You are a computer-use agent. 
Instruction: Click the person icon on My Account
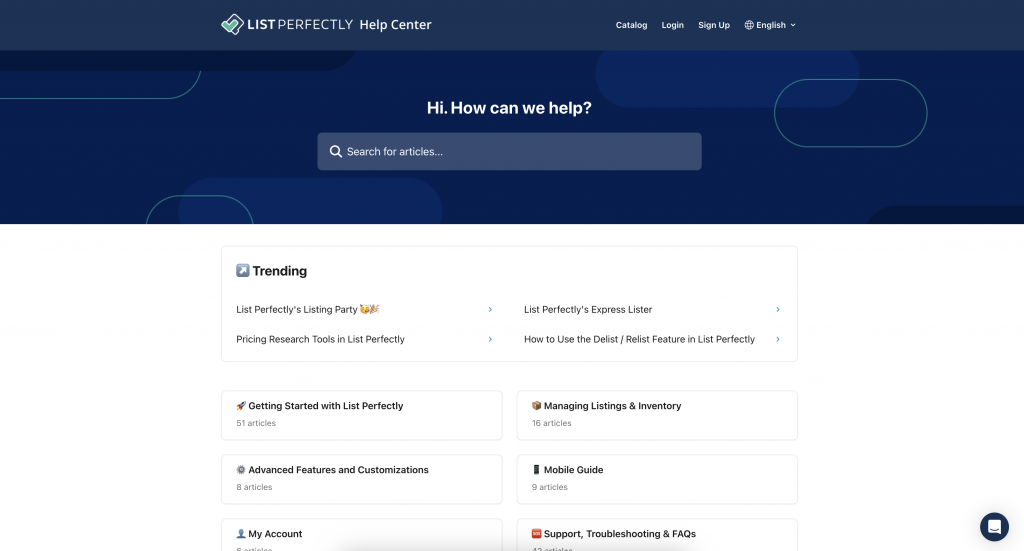pos(241,533)
